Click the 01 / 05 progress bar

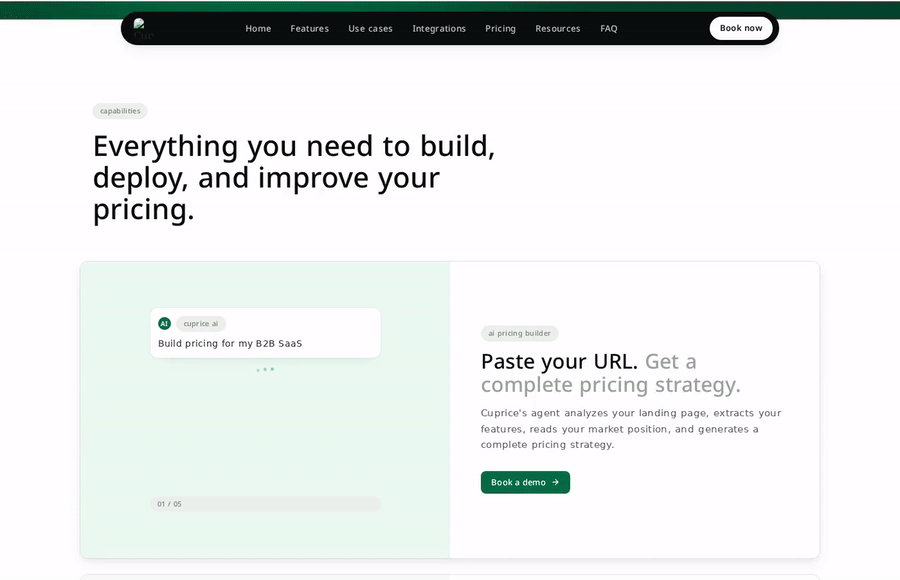pyautogui.click(x=265, y=504)
